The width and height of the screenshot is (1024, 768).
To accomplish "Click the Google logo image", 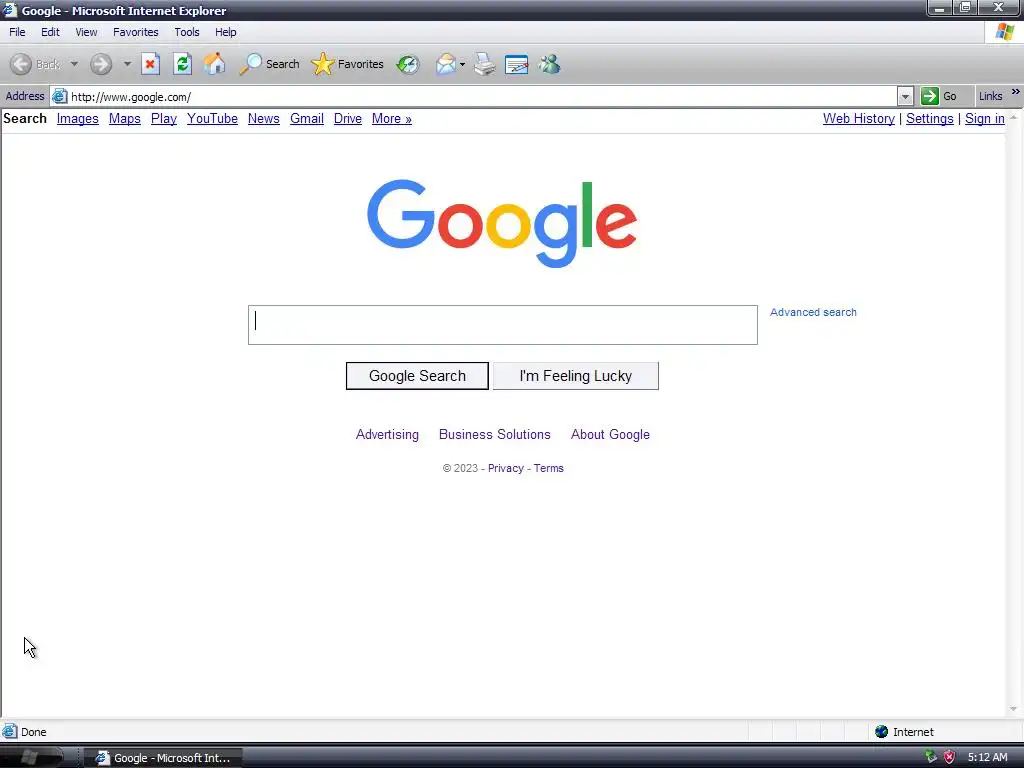I will pyautogui.click(x=502, y=223).
